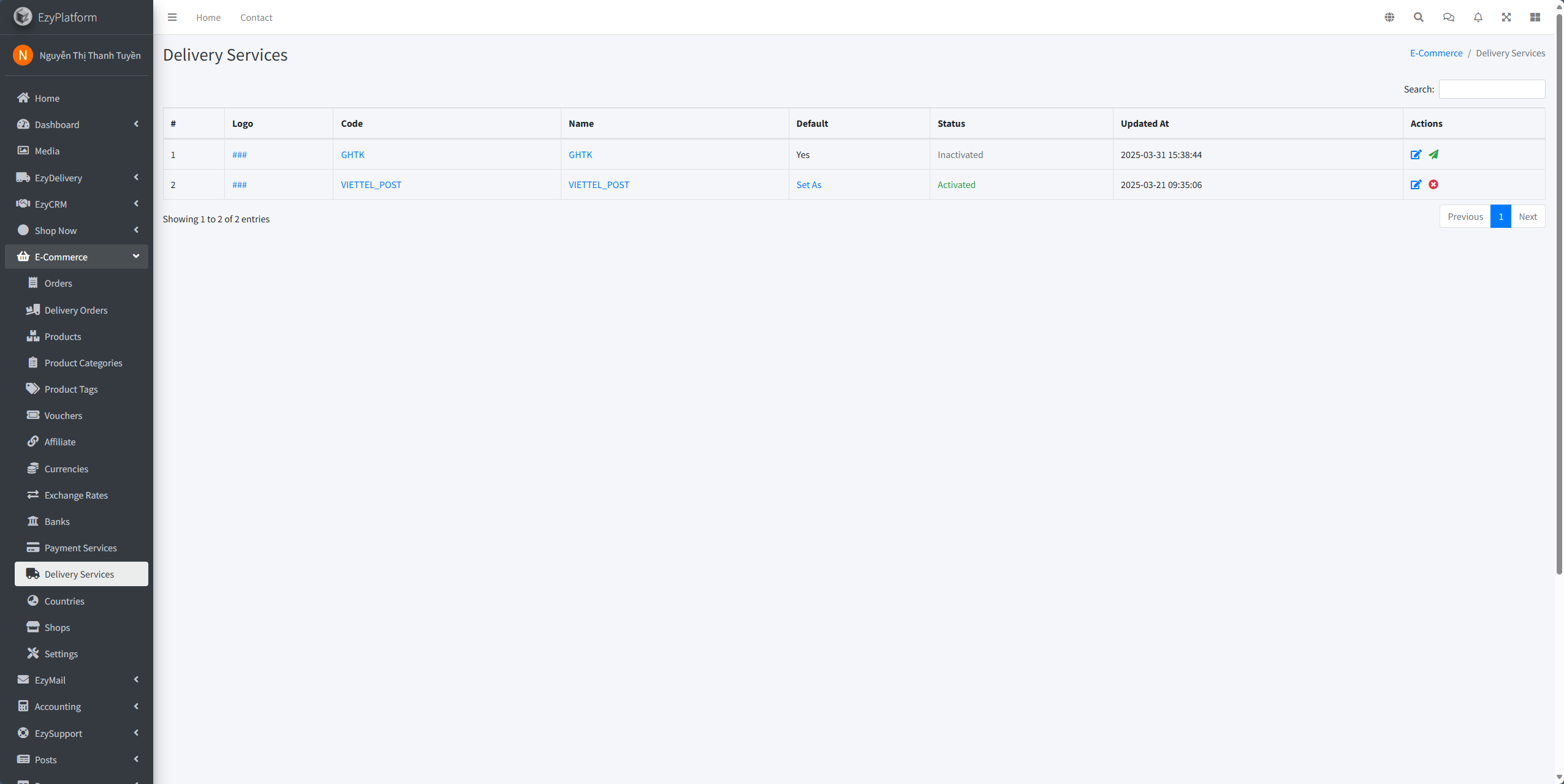Viewport: 1564px width, 784px height.
Task: Sort by the Code column header
Action: pos(447,123)
